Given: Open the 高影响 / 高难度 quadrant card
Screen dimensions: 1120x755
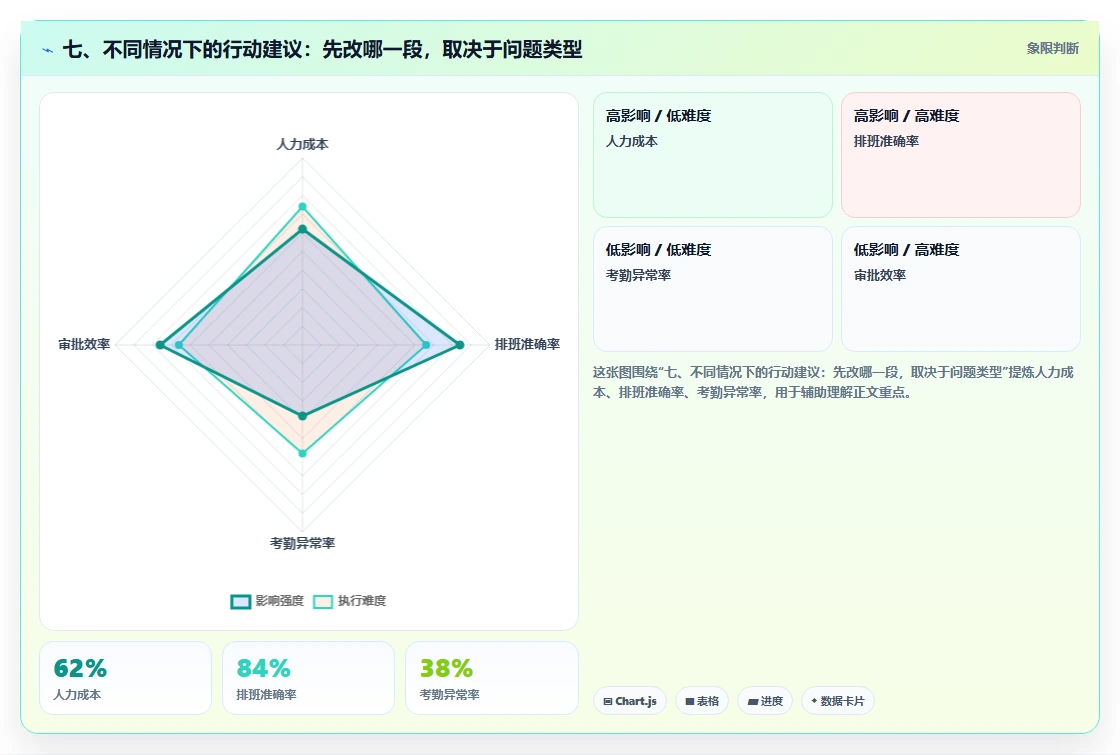Looking at the screenshot, I should pyautogui.click(x=961, y=155).
